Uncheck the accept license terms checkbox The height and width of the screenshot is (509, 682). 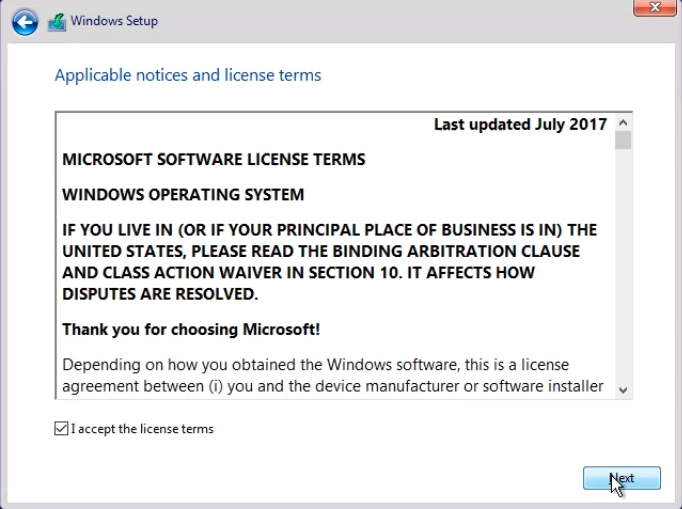tap(61, 429)
